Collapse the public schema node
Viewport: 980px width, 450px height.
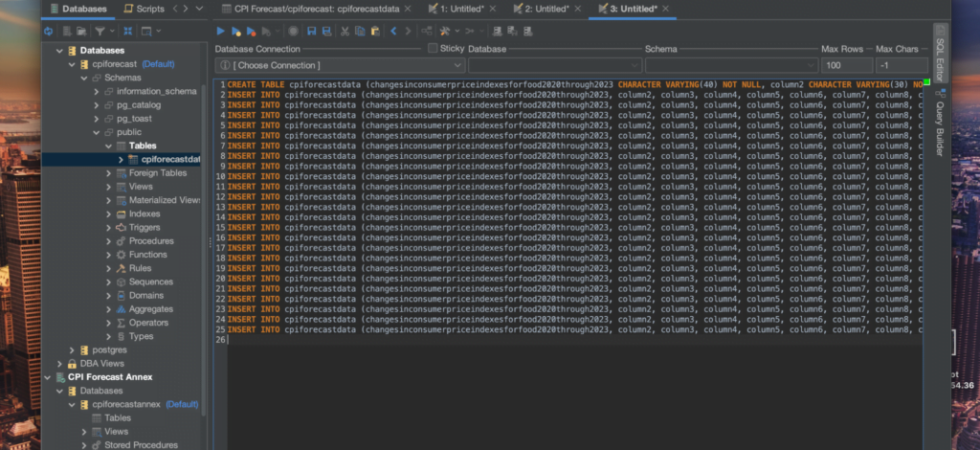pos(97,132)
